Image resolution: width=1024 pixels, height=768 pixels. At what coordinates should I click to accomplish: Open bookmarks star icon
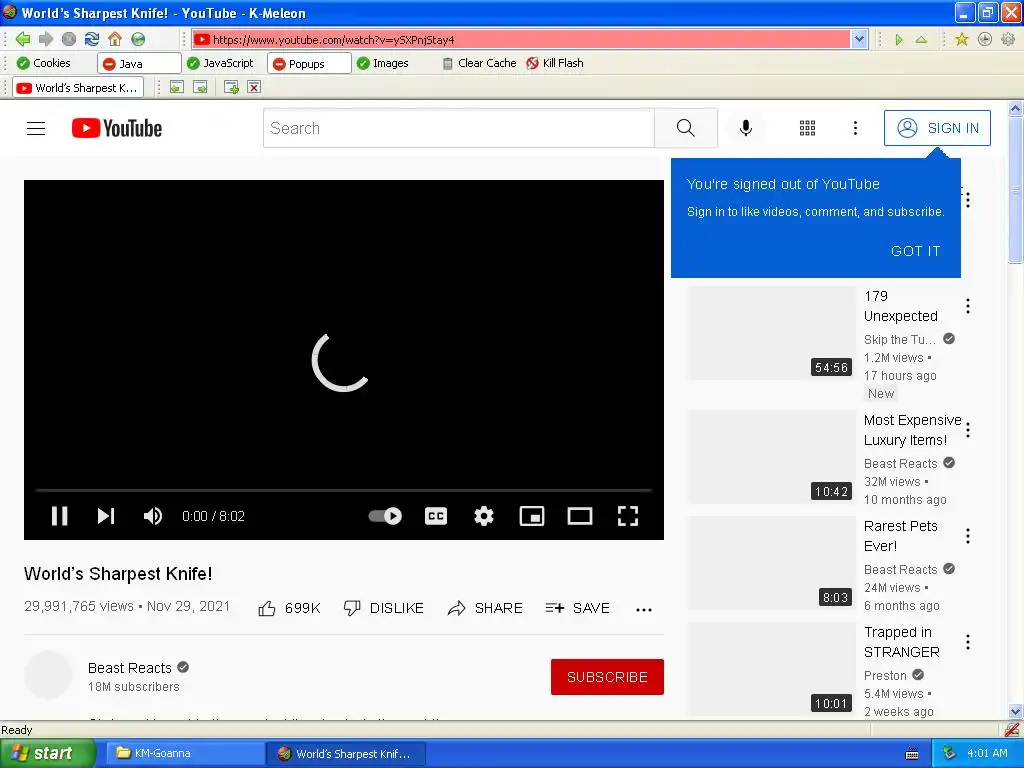(x=961, y=40)
